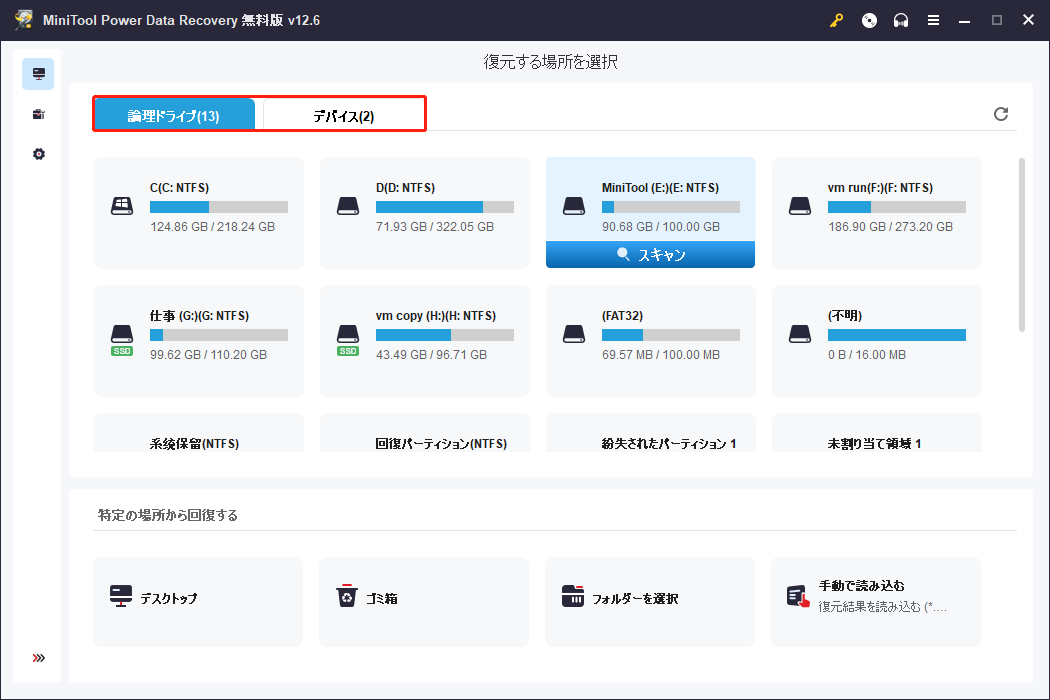Select vm copy (H:)(H: NTFS) label
1050x700 pixels.
436,316
